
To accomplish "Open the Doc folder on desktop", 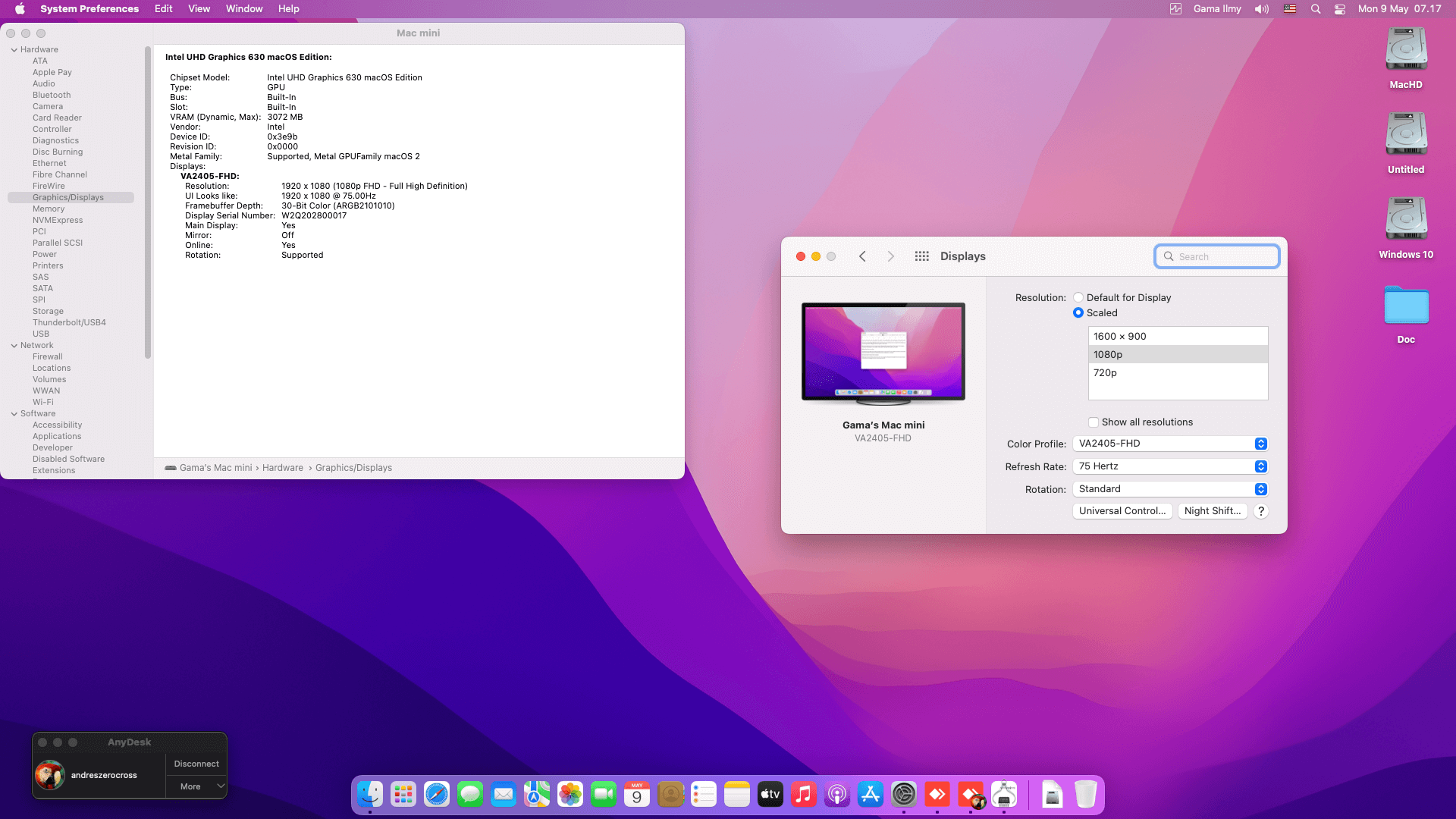I will [1406, 314].
